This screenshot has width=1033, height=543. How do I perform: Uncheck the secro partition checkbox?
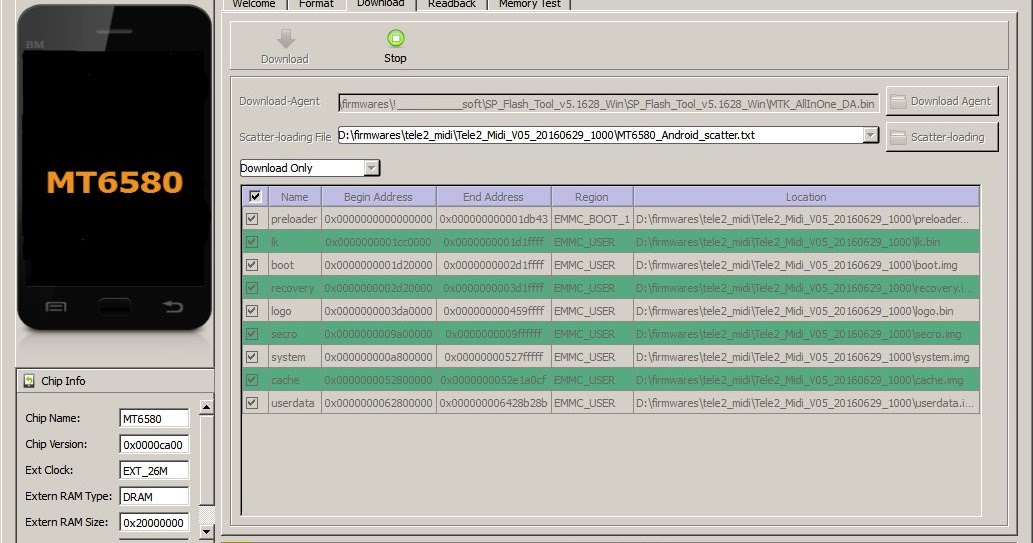pyautogui.click(x=252, y=334)
